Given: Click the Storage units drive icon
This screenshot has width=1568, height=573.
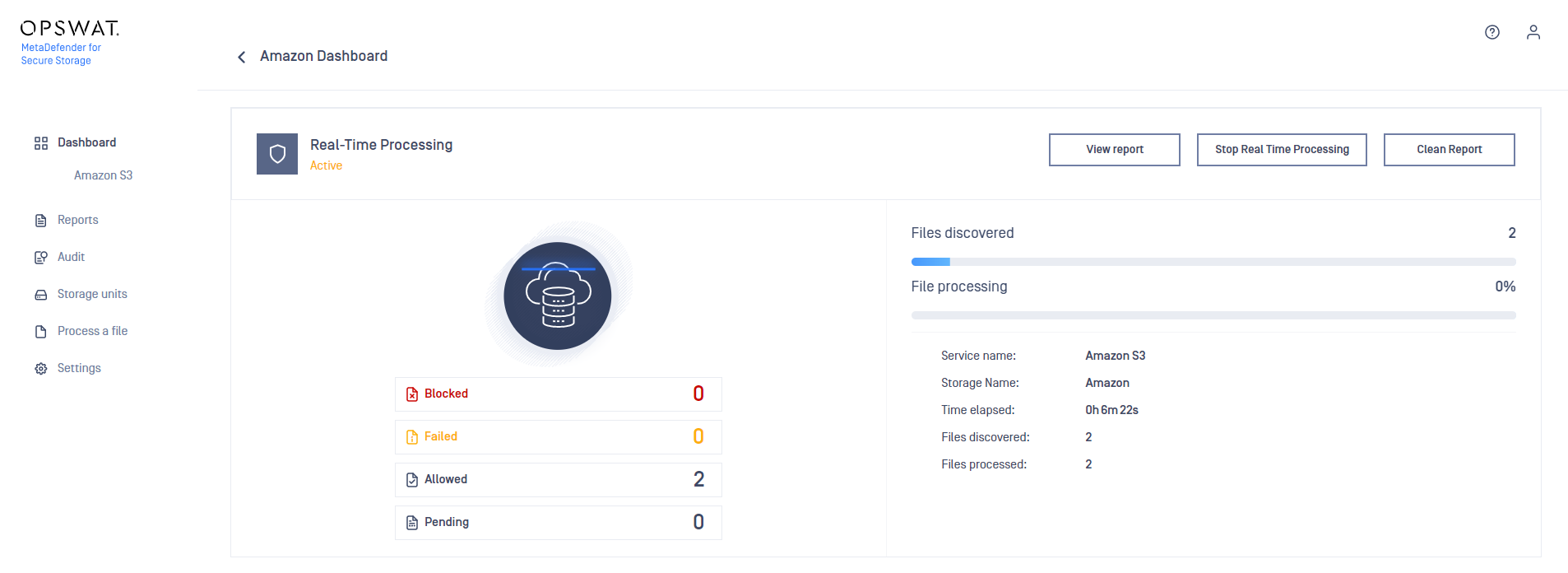Looking at the screenshot, I should coord(41,295).
